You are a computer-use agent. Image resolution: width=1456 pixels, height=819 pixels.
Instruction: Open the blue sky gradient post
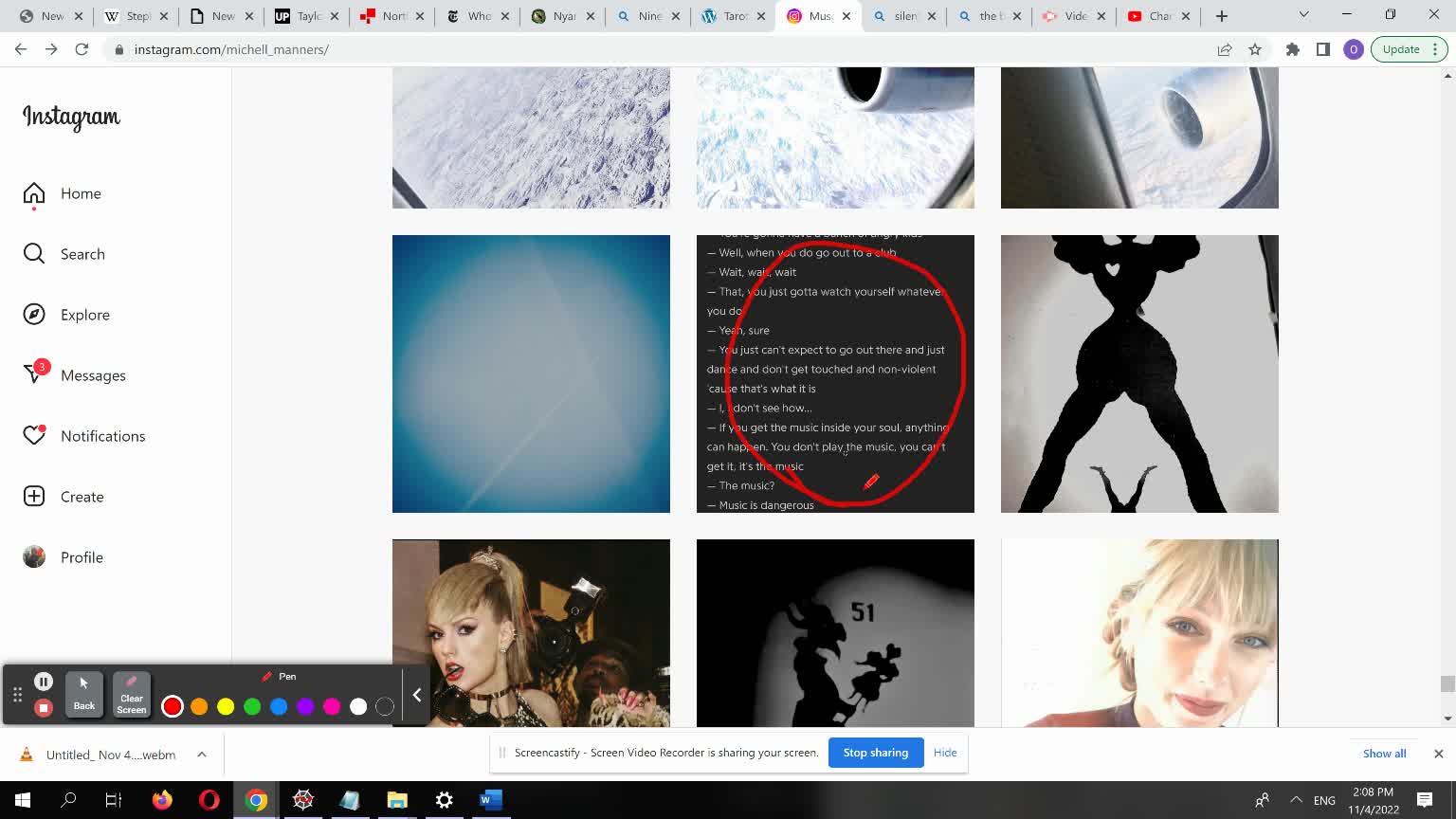pyautogui.click(x=531, y=373)
